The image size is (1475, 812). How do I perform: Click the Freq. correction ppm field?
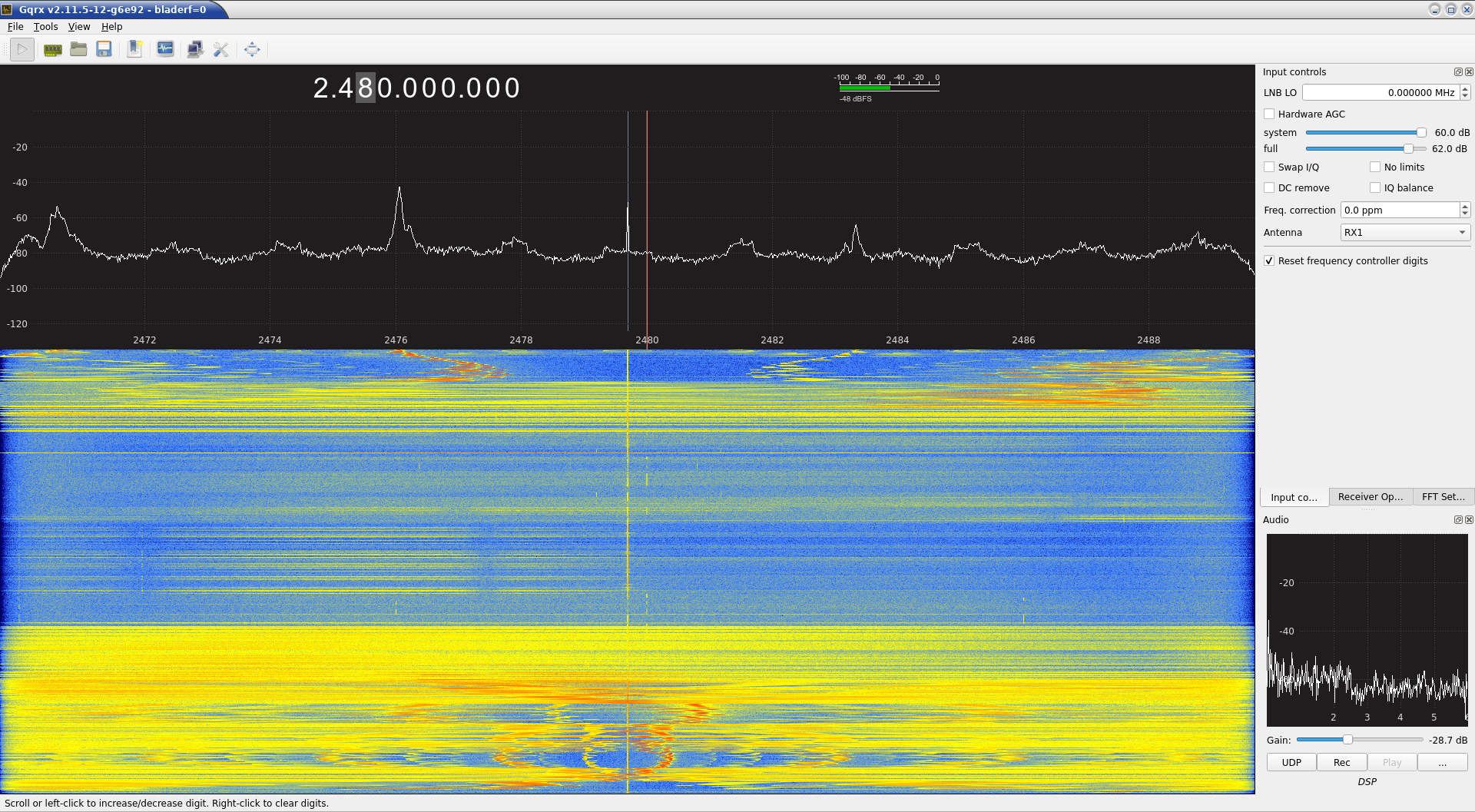[x=1400, y=210]
